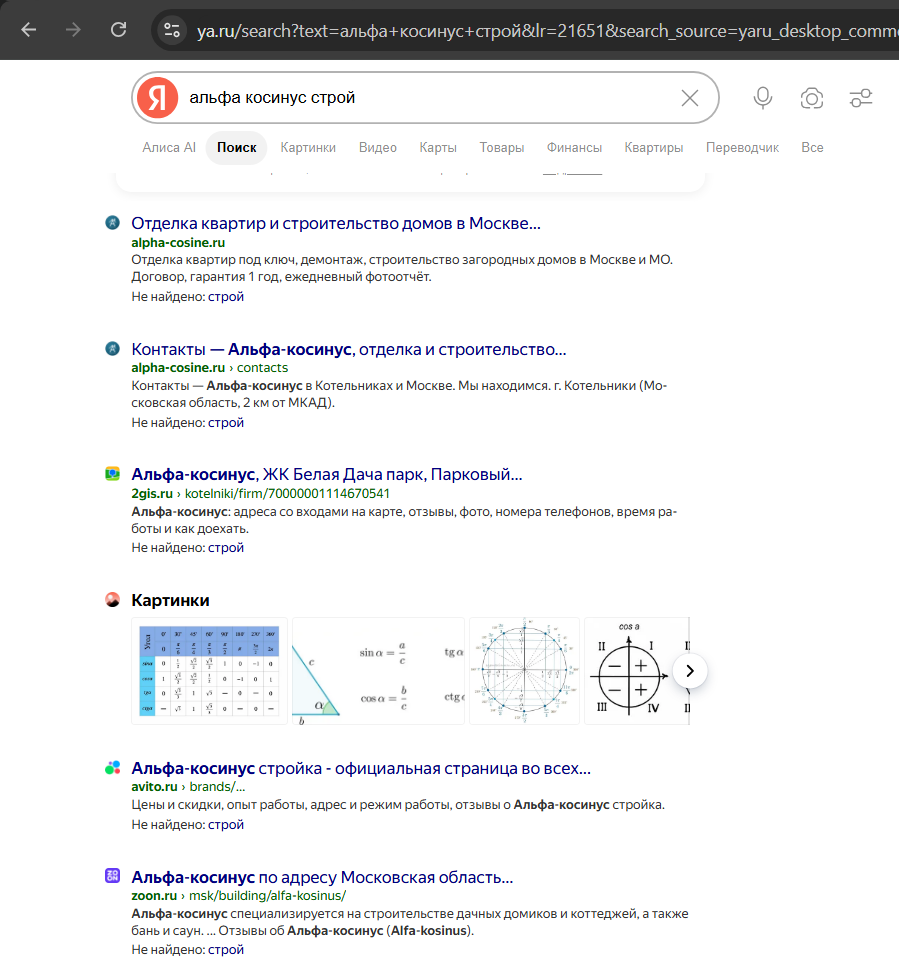Open image search by camera
The width and height of the screenshot is (899, 969).
point(811,98)
